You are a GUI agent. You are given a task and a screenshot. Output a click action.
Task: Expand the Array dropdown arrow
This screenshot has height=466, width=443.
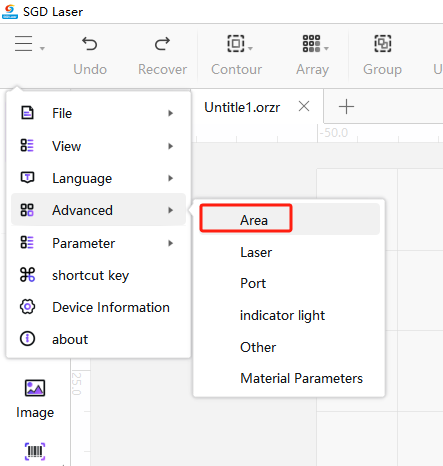tap(327, 49)
